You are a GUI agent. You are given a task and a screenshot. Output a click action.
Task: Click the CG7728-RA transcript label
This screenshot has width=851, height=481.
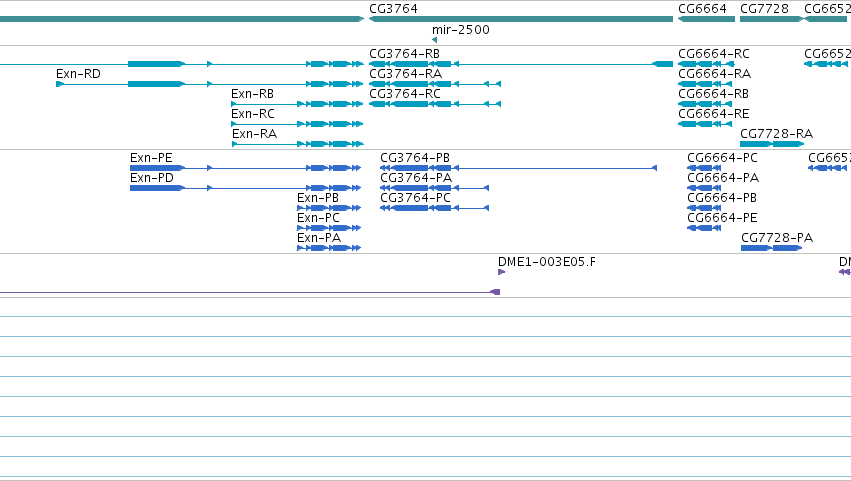point(776,134)
